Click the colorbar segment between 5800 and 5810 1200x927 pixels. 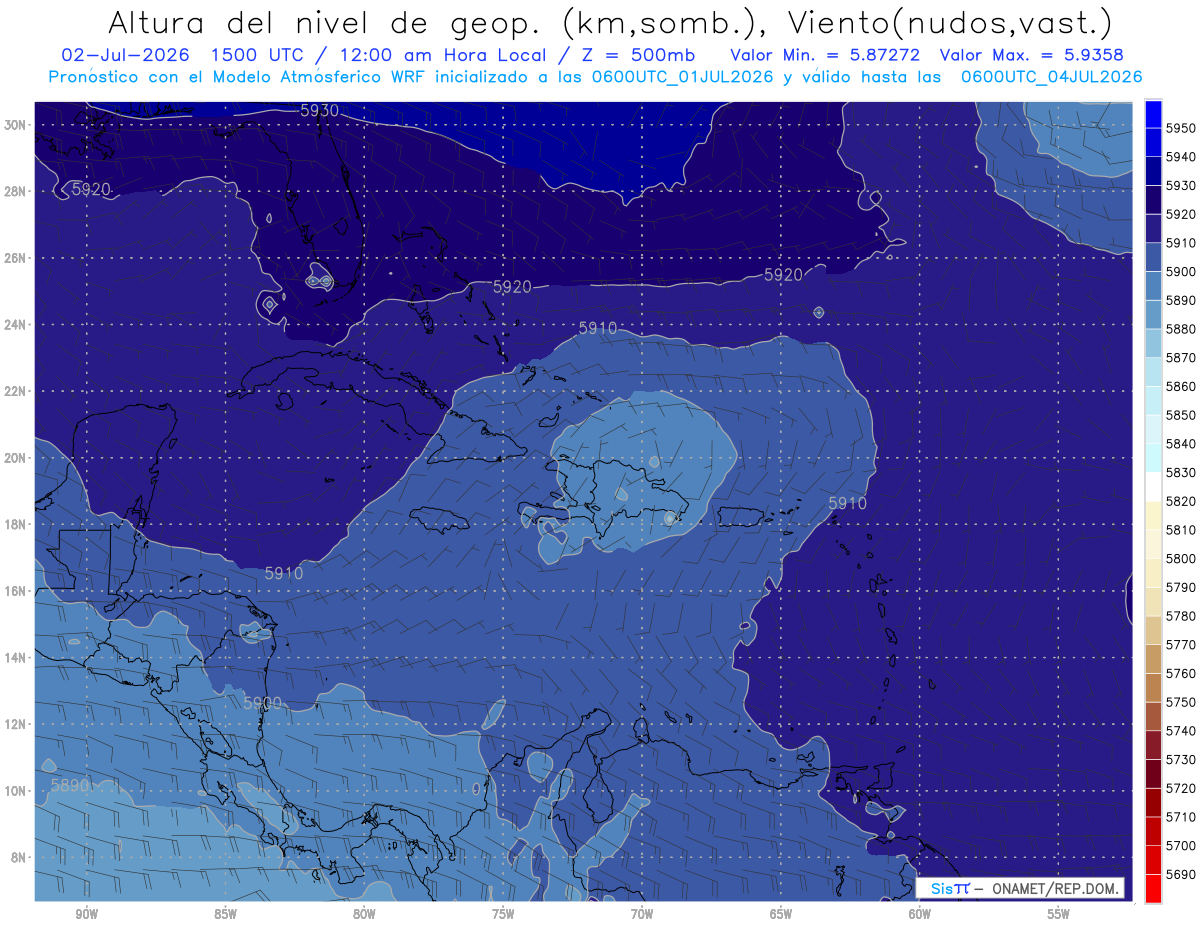tap(1153, 544)
